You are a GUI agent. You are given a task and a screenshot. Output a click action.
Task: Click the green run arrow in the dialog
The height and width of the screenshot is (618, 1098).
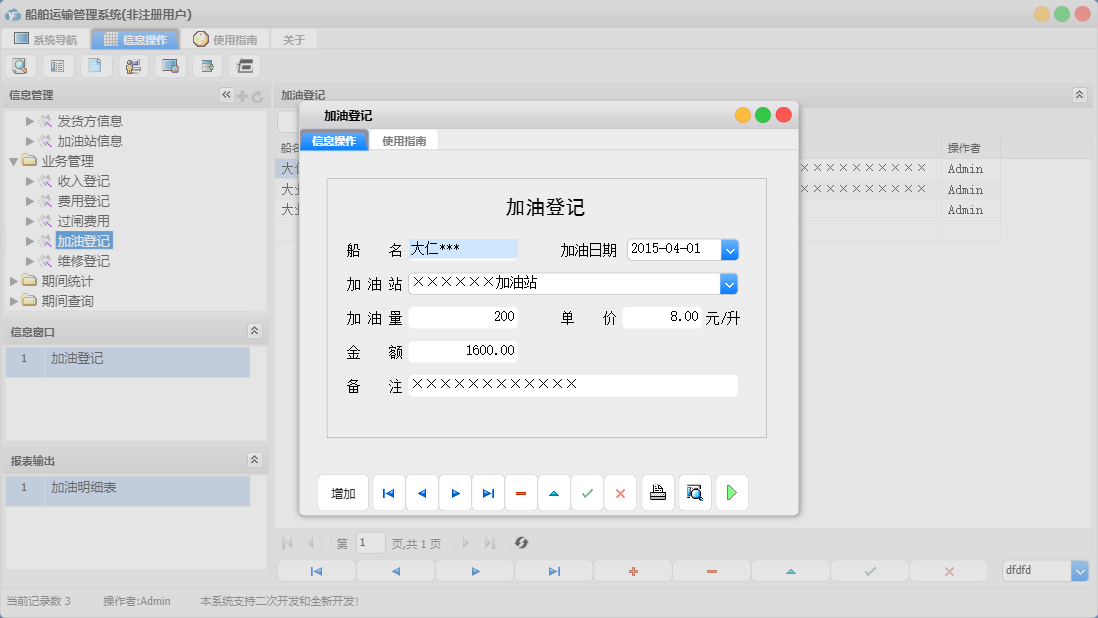pos(731,492)
